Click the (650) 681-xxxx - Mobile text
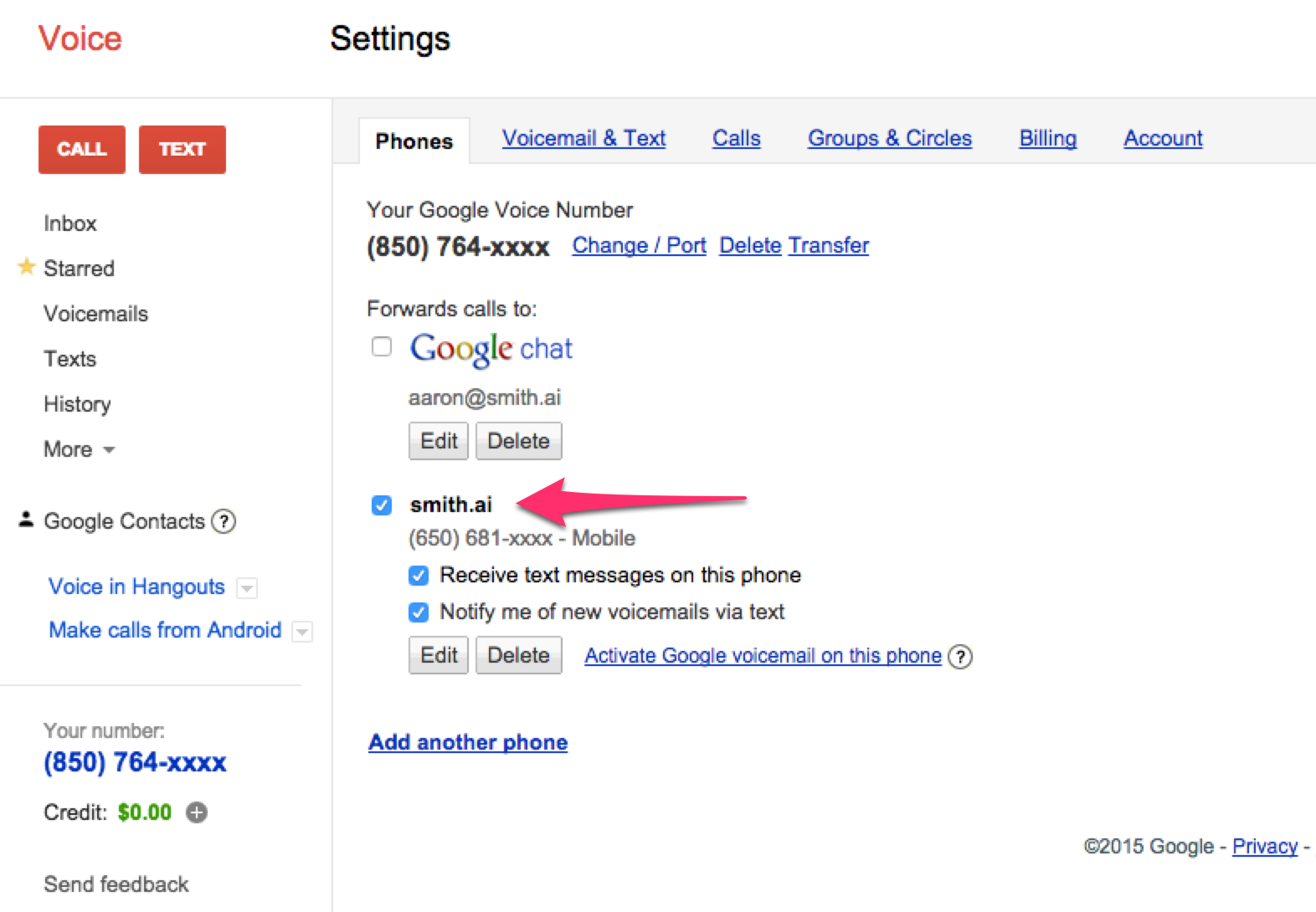Image resolution: width=1316 pixels, height=912 pixels. (x=522, y=538)
